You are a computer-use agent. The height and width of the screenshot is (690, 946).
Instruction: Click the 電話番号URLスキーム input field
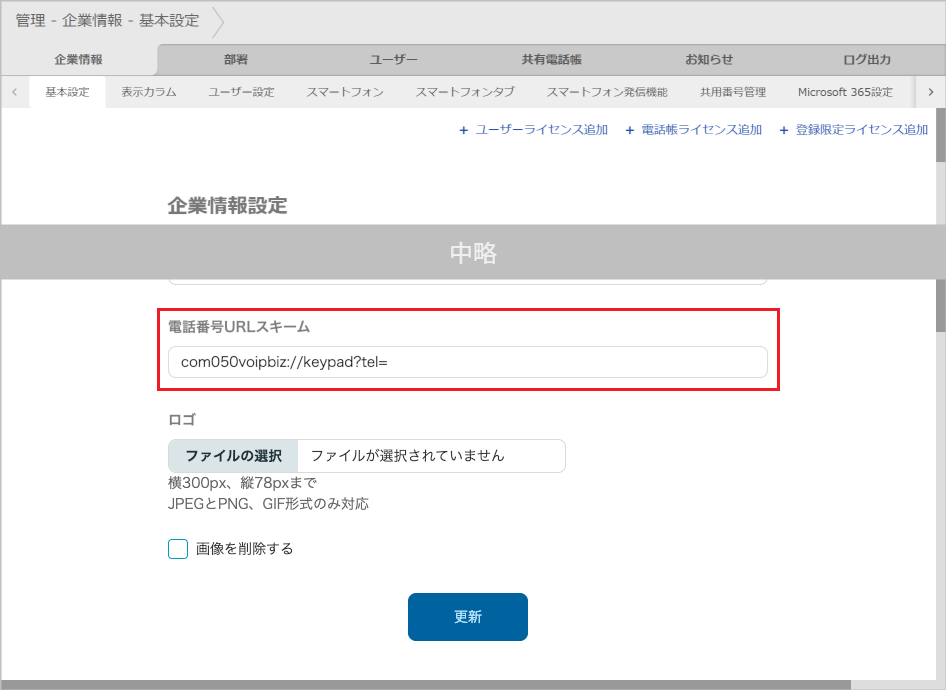click(x=468, y=361)
